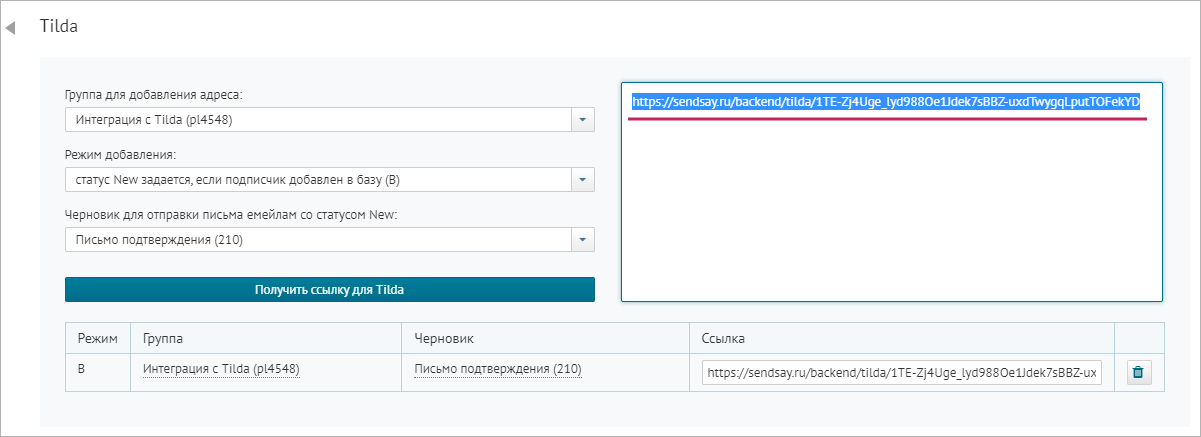
Task: Click the back arrow beside the Tilda title
Action: coord(11,28)
